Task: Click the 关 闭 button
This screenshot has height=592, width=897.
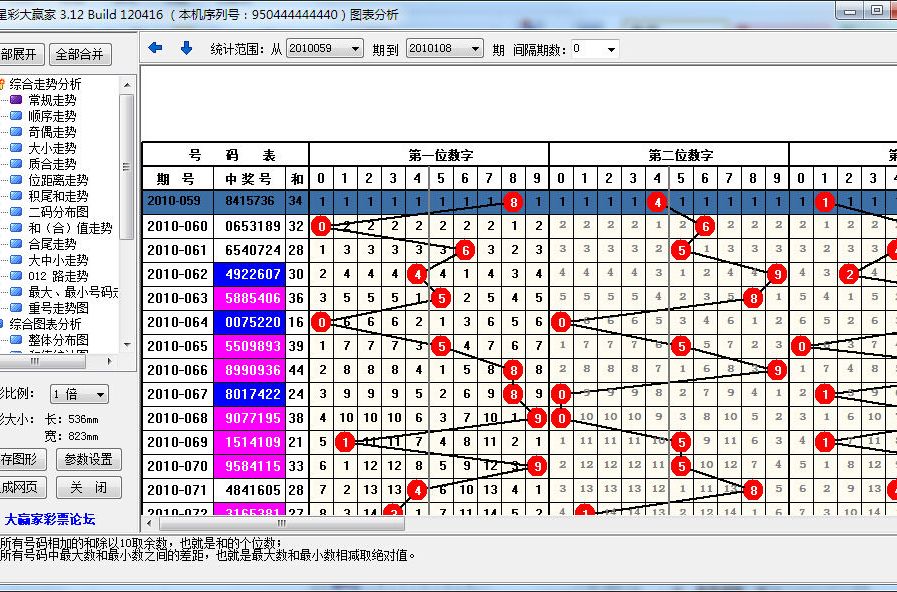Action: click(x=89, y=487)
